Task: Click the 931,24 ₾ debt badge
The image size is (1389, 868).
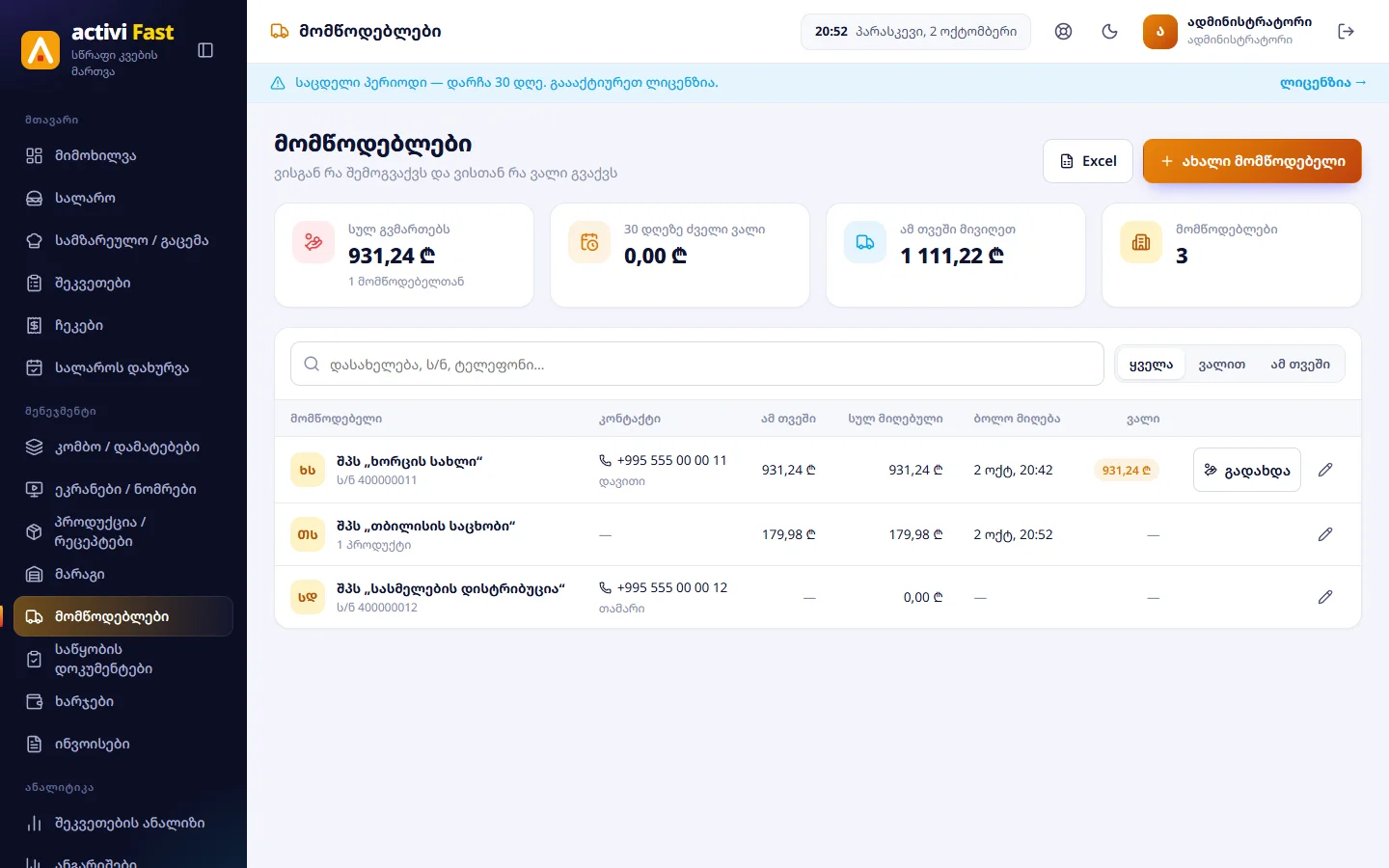Action: point(1127,470)
